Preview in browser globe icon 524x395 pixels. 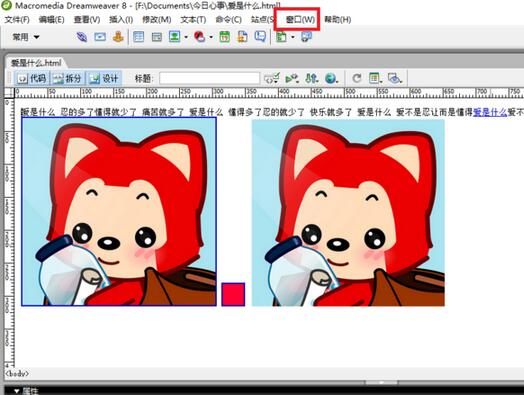pos(331,79)
